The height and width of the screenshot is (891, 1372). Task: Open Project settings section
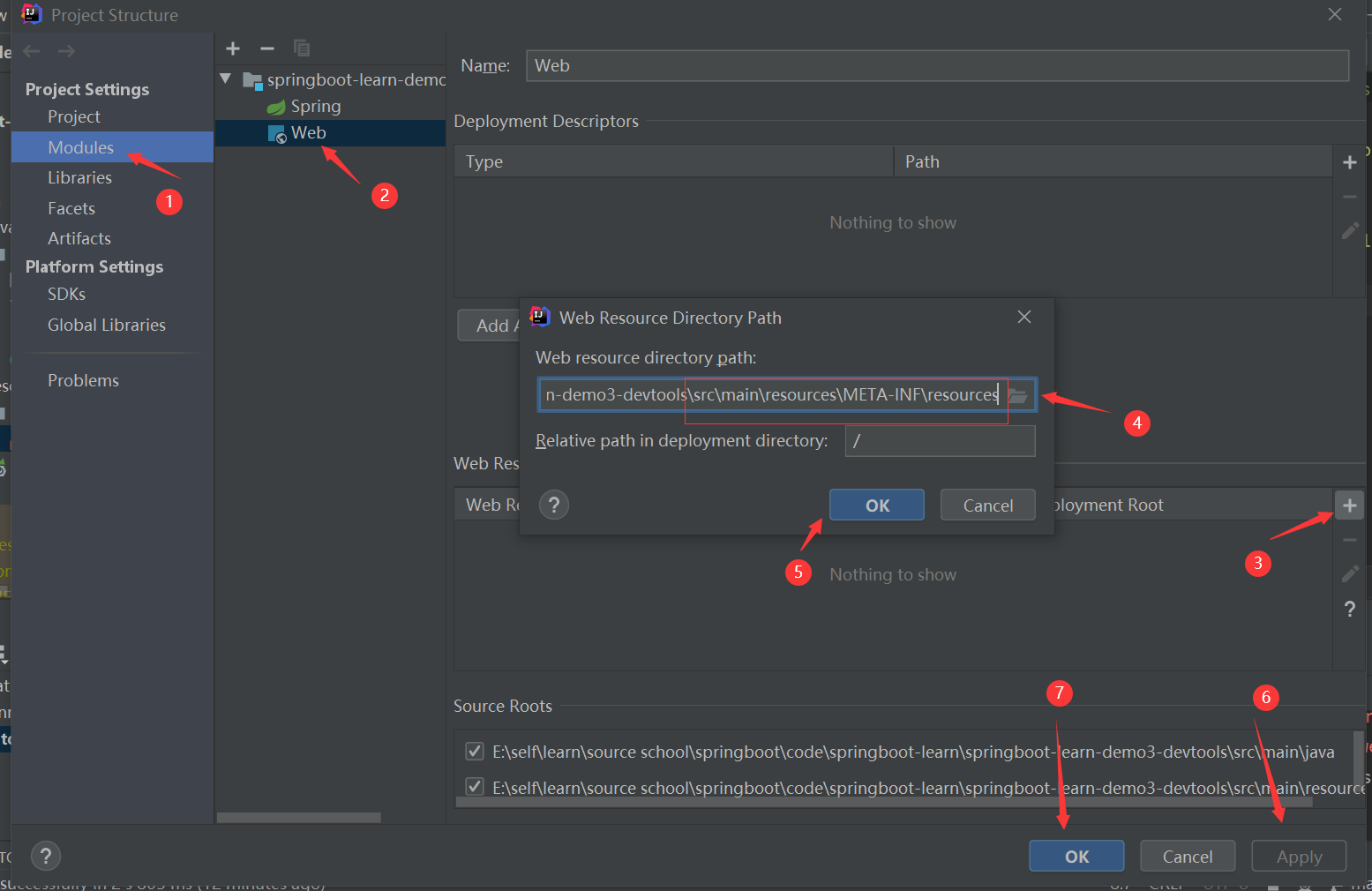74,116
